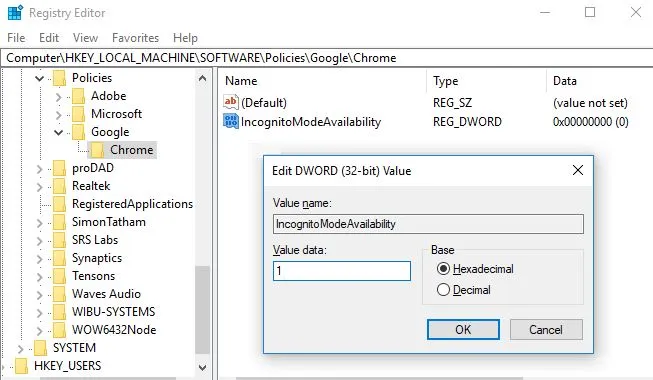The height and width of the screenshot is (380, 653).
Task: Expand the Realtek tree node
Action: pyautogui.click(x=40, y=187)
